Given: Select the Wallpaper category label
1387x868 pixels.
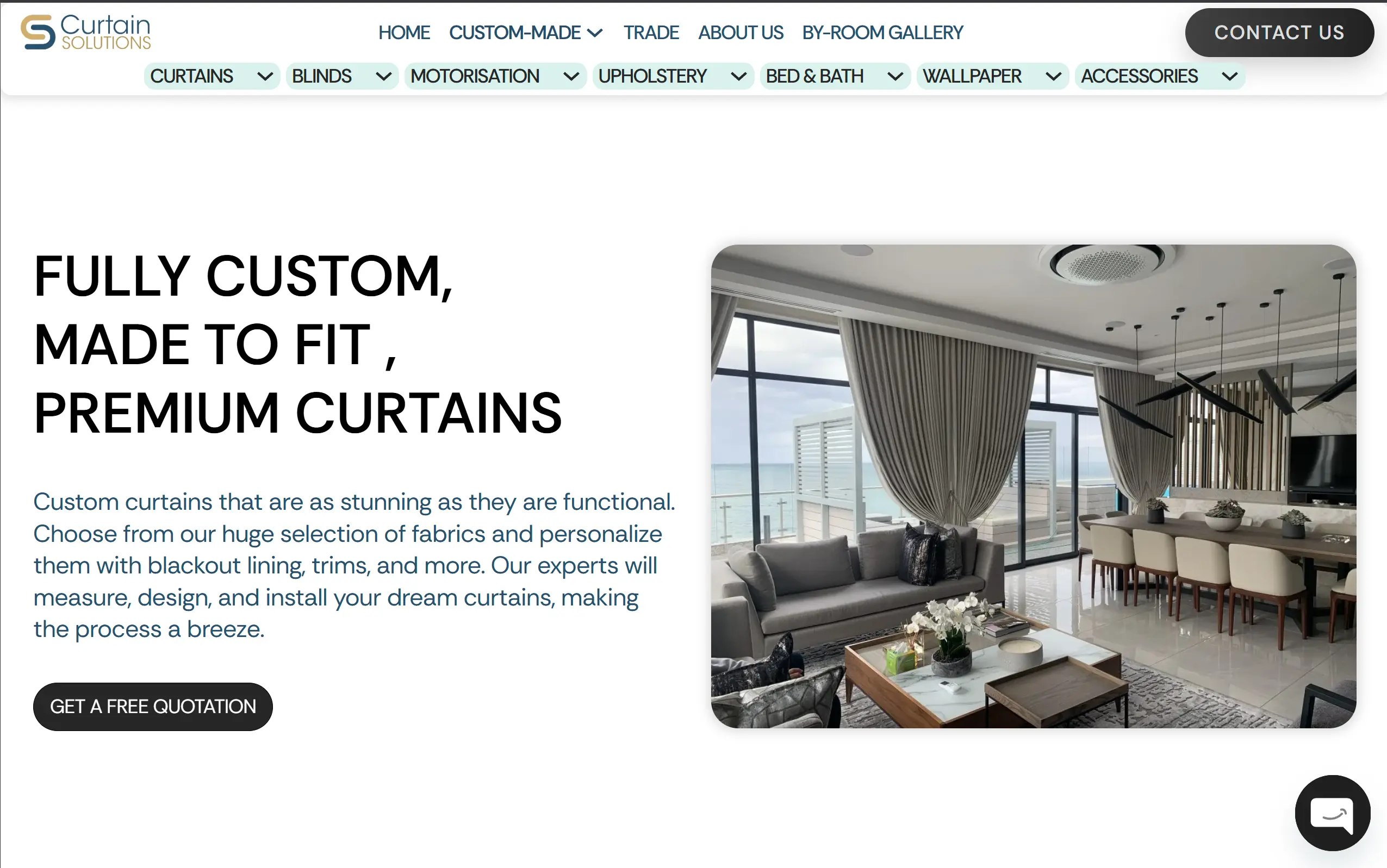Looking at the screenshot, I should click(972, 76).
